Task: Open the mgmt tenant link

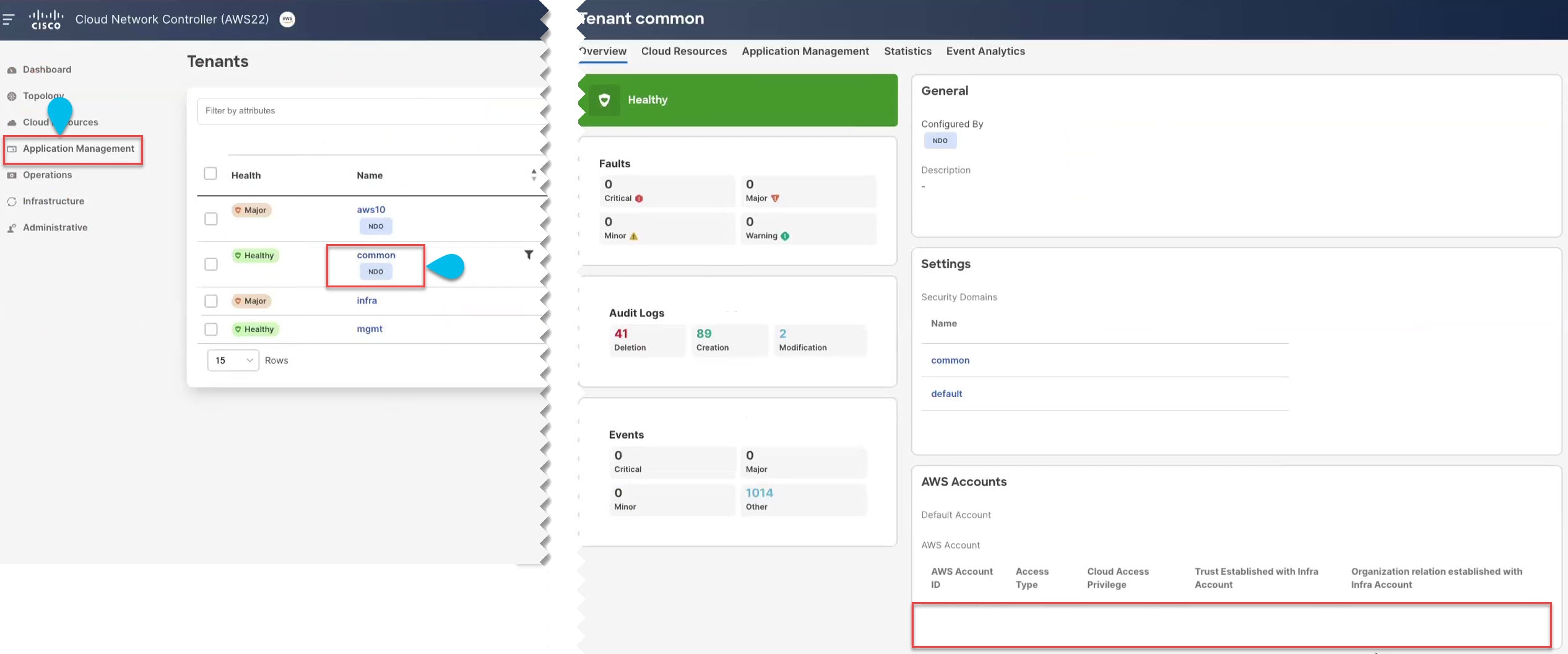Action: pyautogui.click(x=370, y=329)
